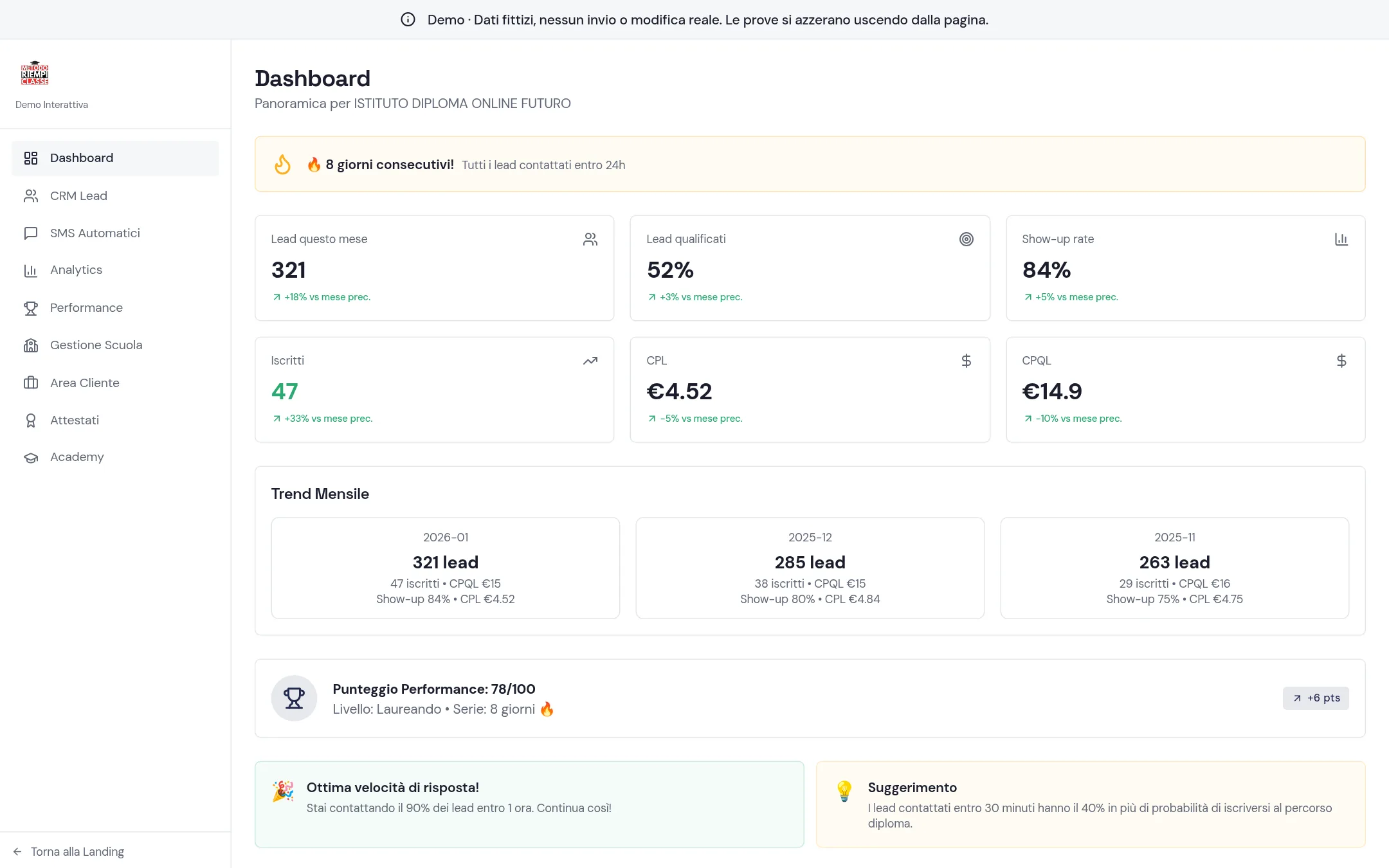1389x868 pixels.
Task: Click the Area Cliente briefcase icon
Action: coord(31,383)
